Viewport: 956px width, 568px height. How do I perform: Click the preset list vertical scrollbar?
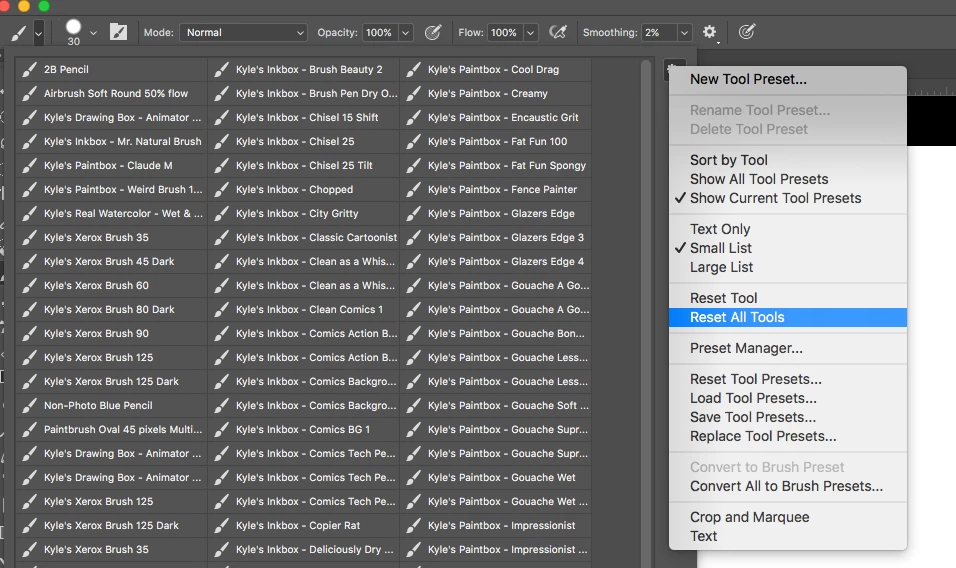(646, 313)
